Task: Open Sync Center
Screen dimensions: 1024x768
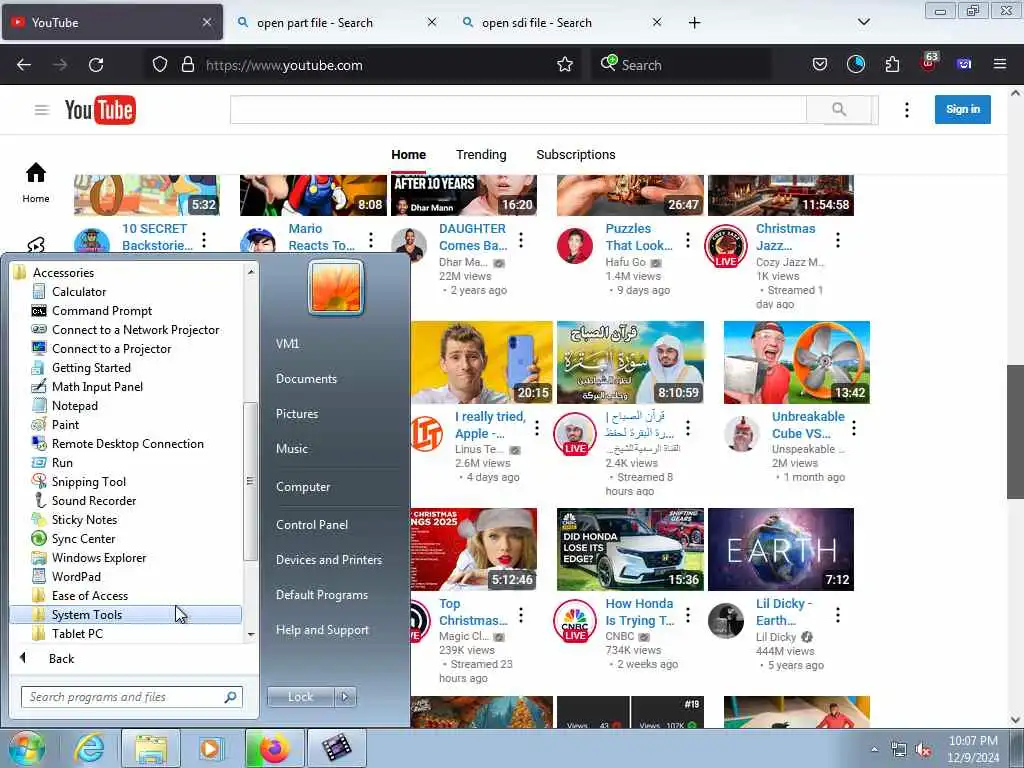Action: (84, 538)
